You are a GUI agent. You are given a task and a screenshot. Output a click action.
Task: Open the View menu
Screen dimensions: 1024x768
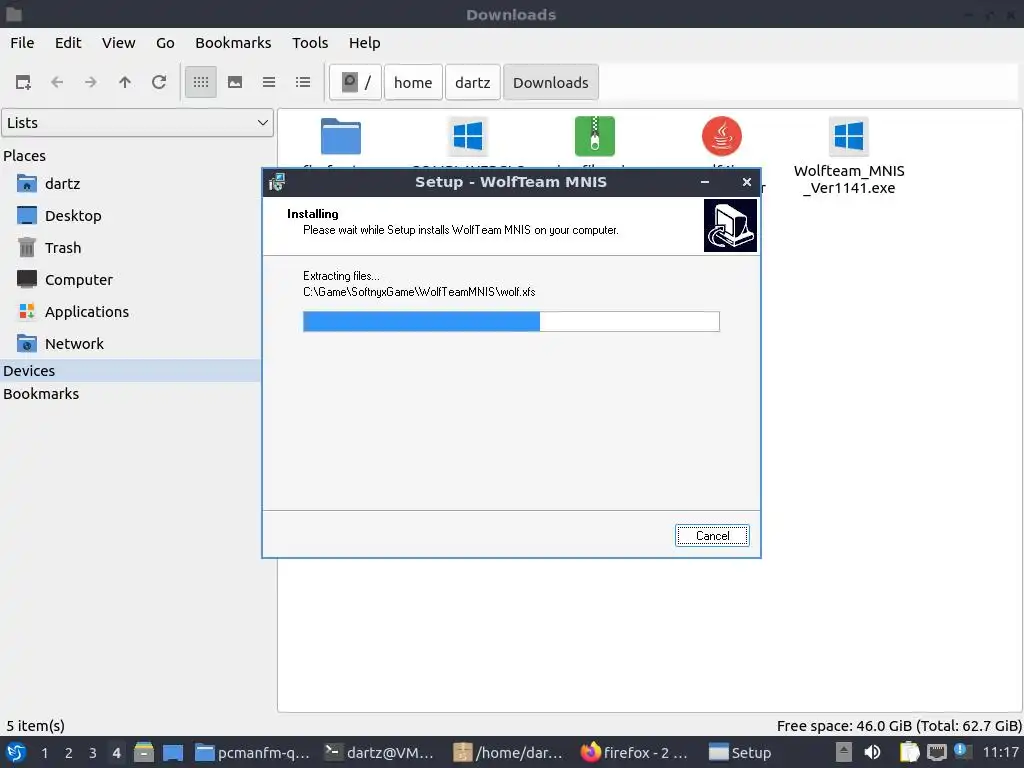coord(118,43)
